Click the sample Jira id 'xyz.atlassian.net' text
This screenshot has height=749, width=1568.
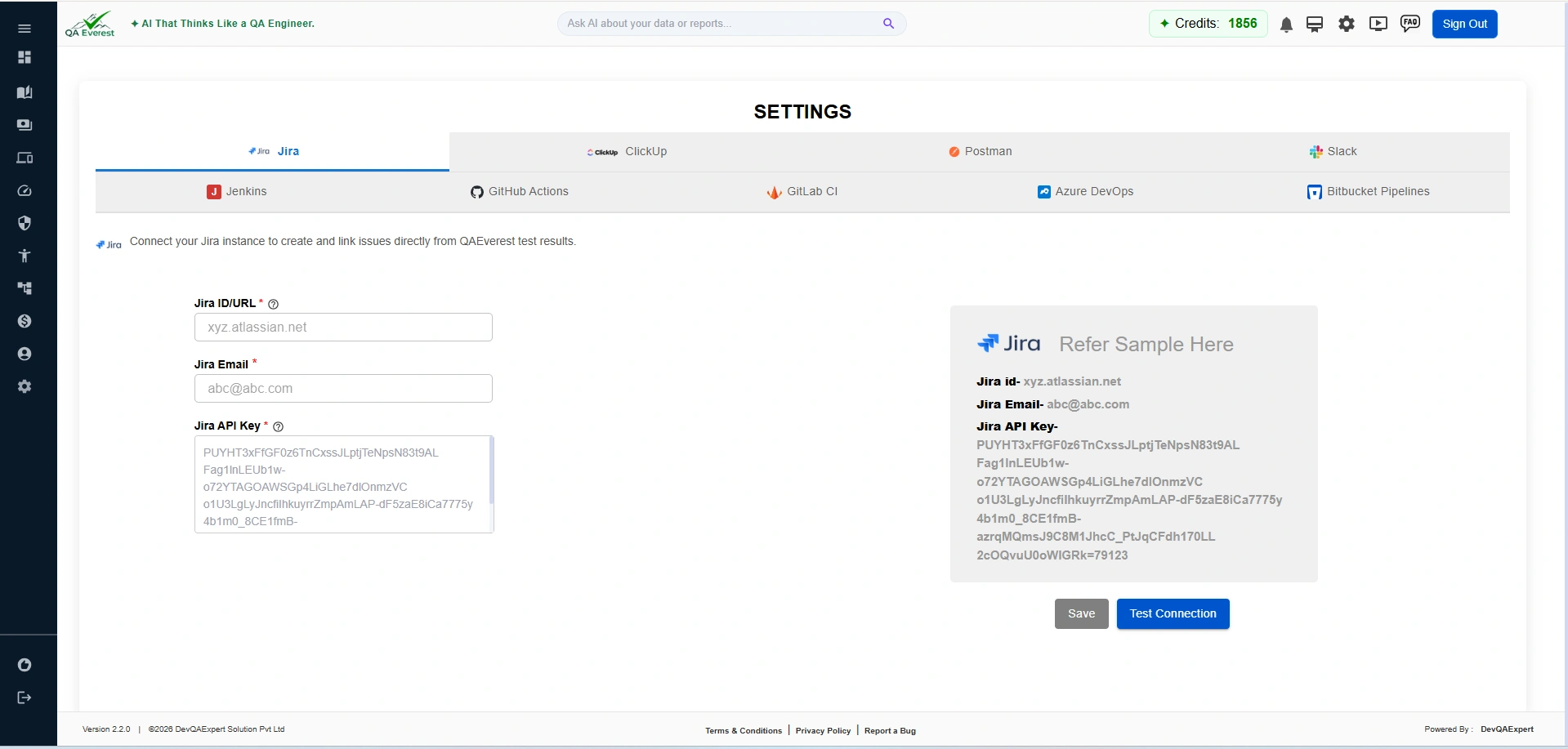1072,381
